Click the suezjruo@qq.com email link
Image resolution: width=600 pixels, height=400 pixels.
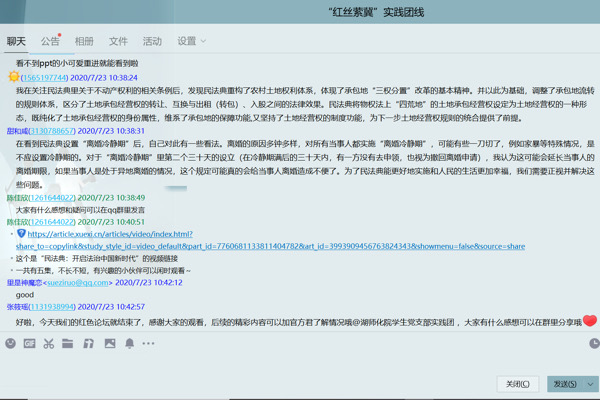[78, 283]
